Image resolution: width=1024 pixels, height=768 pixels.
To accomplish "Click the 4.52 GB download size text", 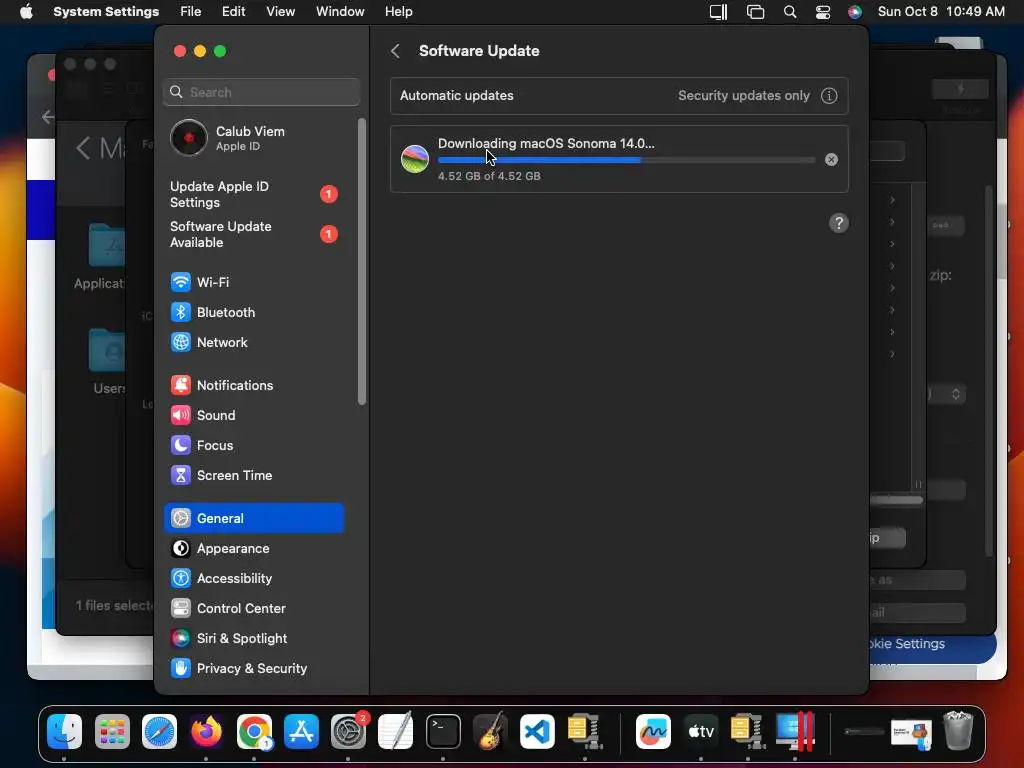I will click(489, 176).
